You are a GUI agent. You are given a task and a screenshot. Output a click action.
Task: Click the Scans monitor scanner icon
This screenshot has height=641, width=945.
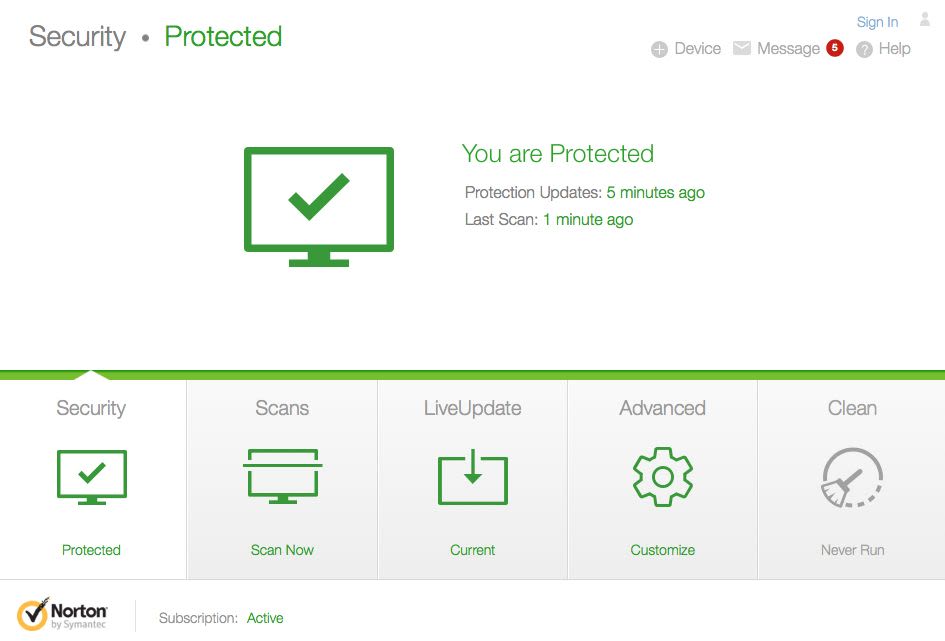click(282, 477)
